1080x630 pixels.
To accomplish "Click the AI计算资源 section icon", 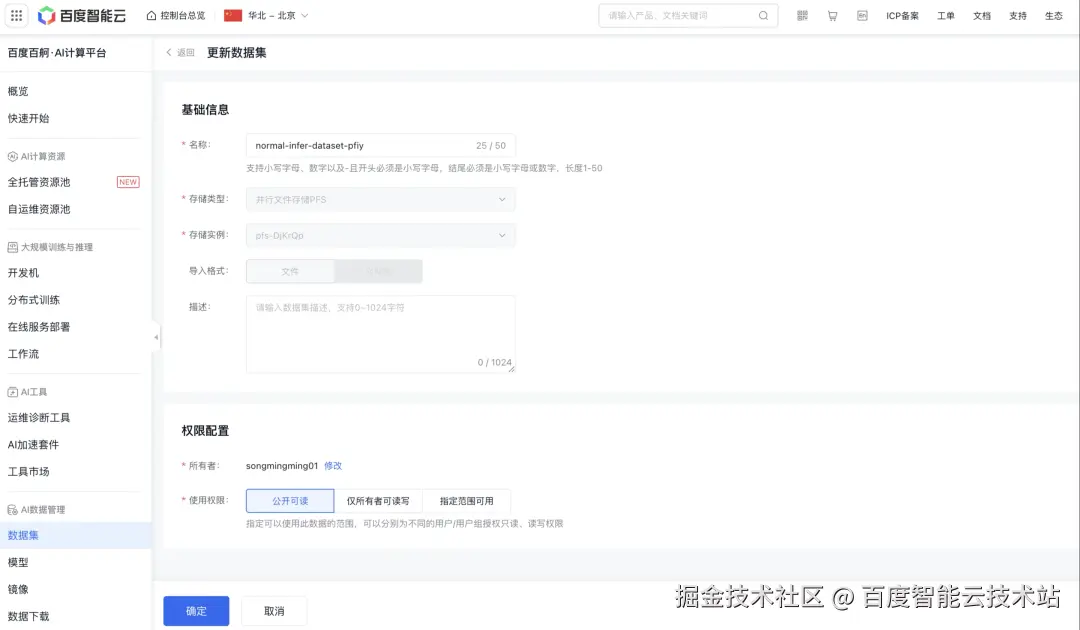I will [x=12, y=156].
